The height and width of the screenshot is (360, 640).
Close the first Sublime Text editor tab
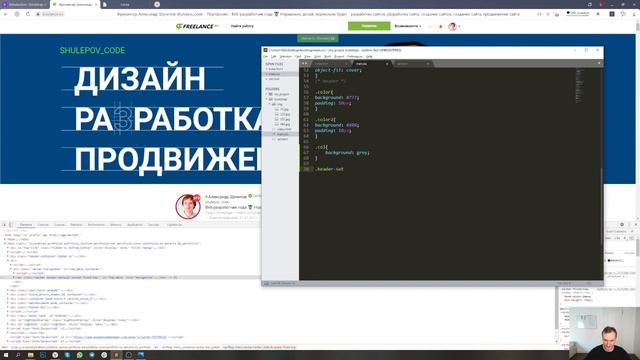pyautogui.click(x=346, y=64)
